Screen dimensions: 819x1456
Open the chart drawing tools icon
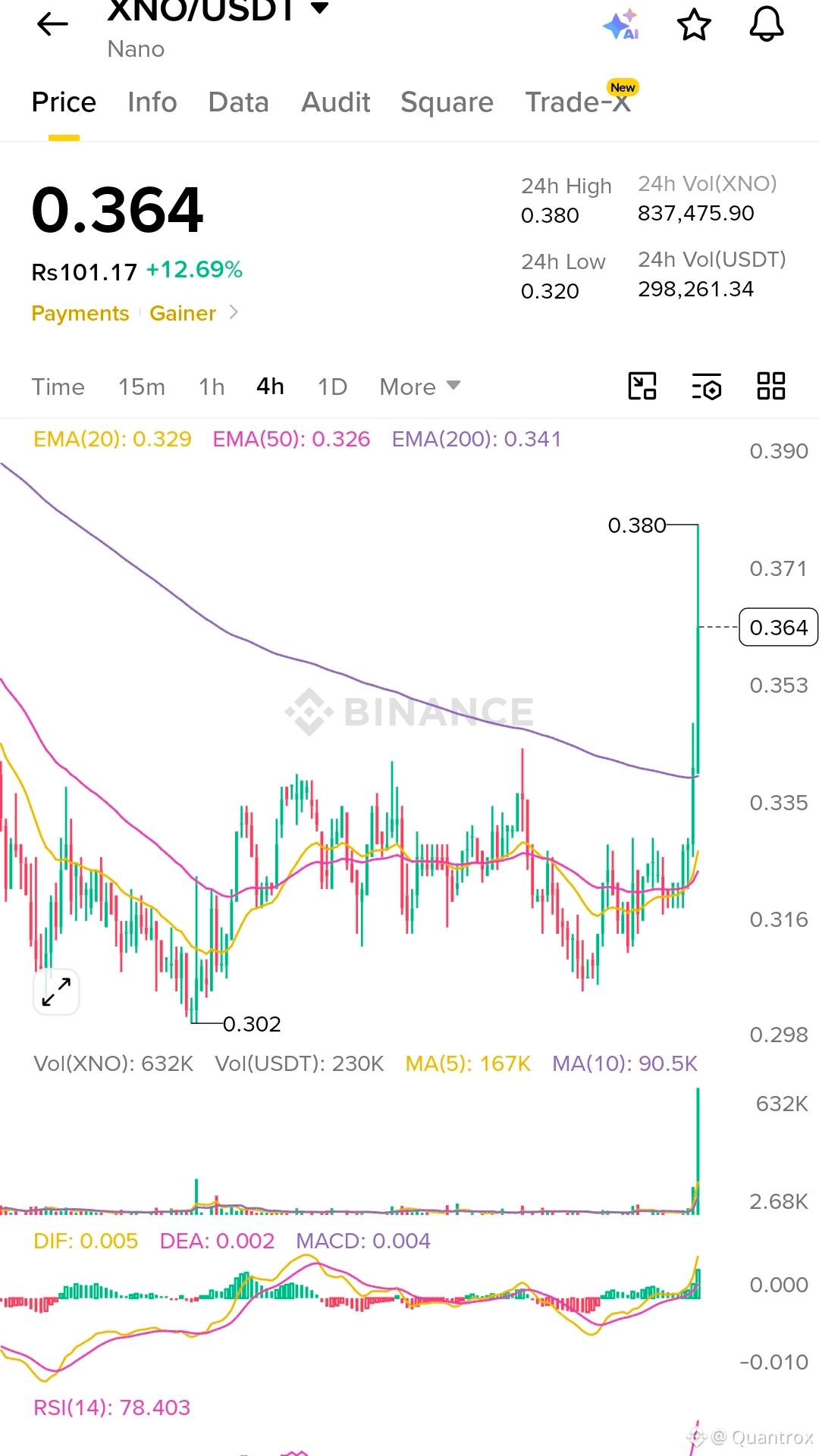point(642,386)
